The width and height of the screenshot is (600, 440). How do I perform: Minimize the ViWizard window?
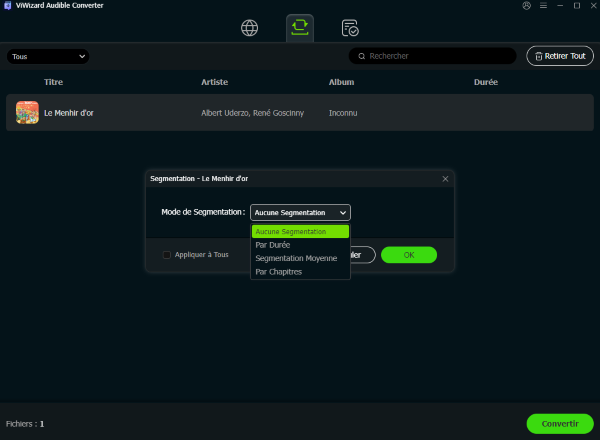[x=560, y=6]
